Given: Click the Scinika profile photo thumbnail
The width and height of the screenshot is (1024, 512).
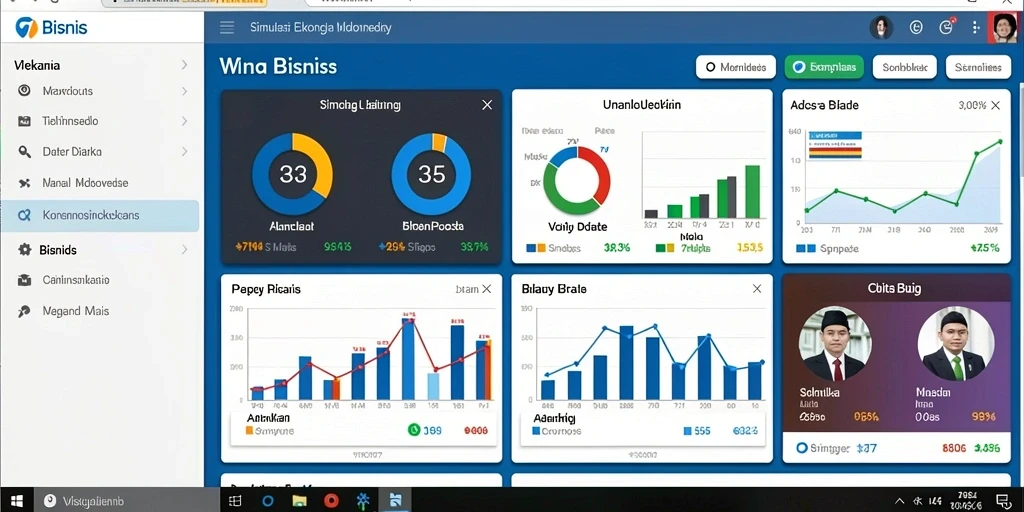Looking at the screenshot, I should coord(837,344).
